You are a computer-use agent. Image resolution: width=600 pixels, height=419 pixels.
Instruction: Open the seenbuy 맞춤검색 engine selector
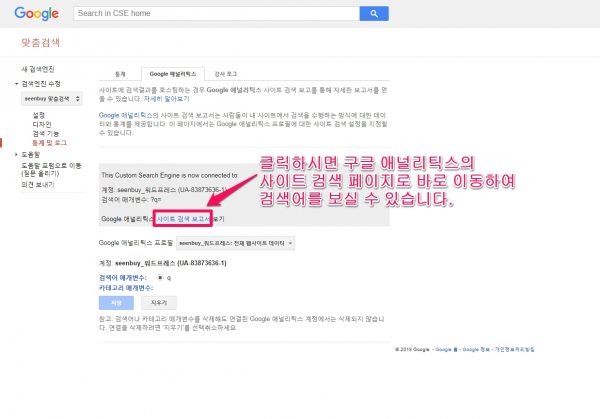tap(52, 99)
